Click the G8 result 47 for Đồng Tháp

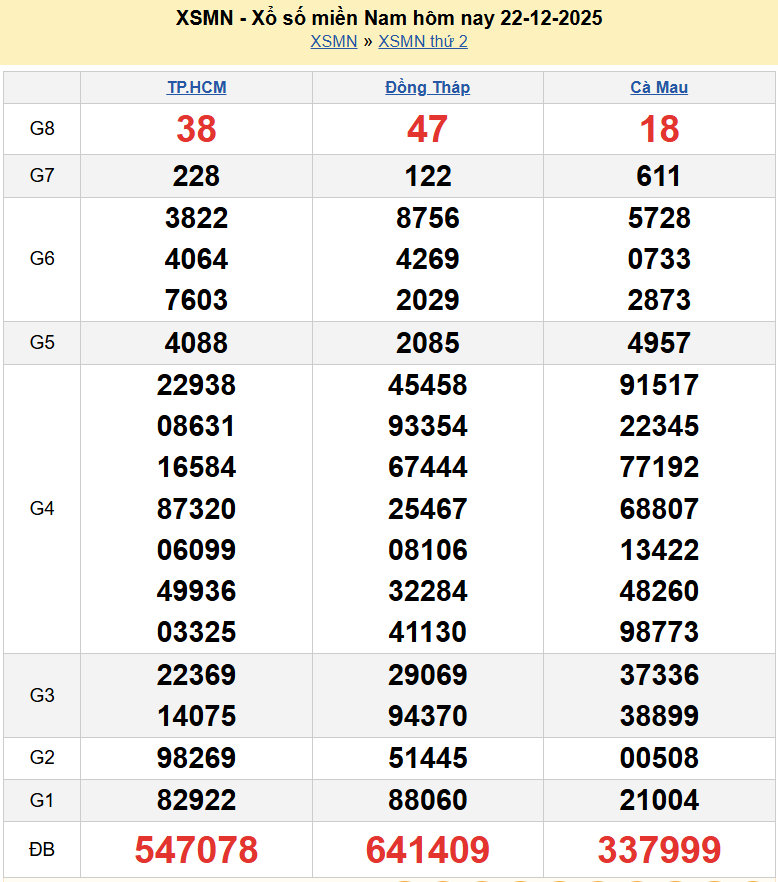427,129
